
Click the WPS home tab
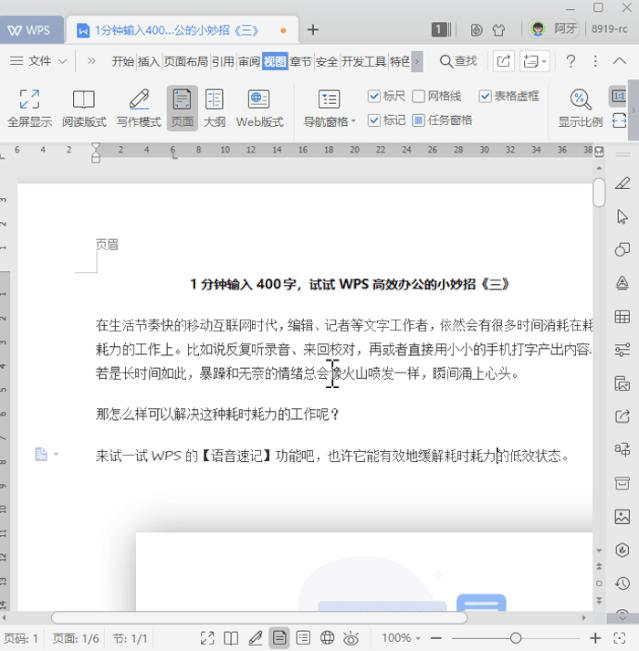point(32,30)
